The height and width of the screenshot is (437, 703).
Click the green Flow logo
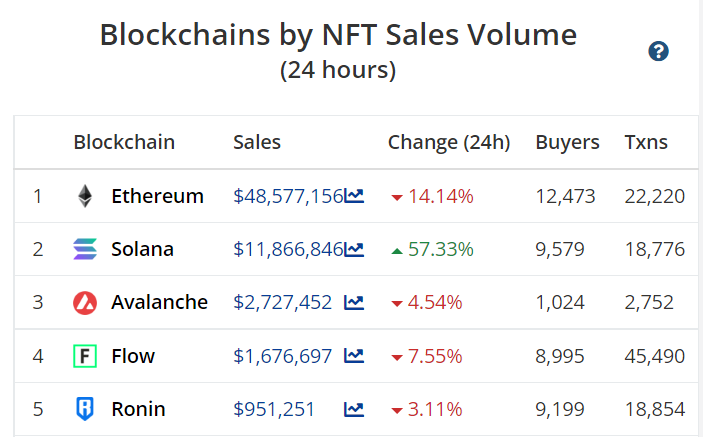(85, 356)
